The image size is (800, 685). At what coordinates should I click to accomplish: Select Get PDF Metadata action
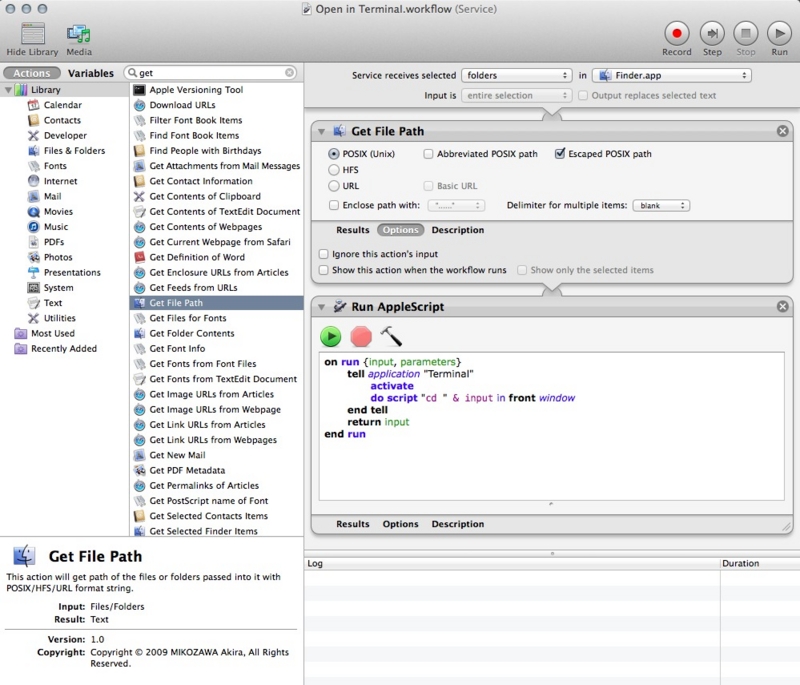217,470
